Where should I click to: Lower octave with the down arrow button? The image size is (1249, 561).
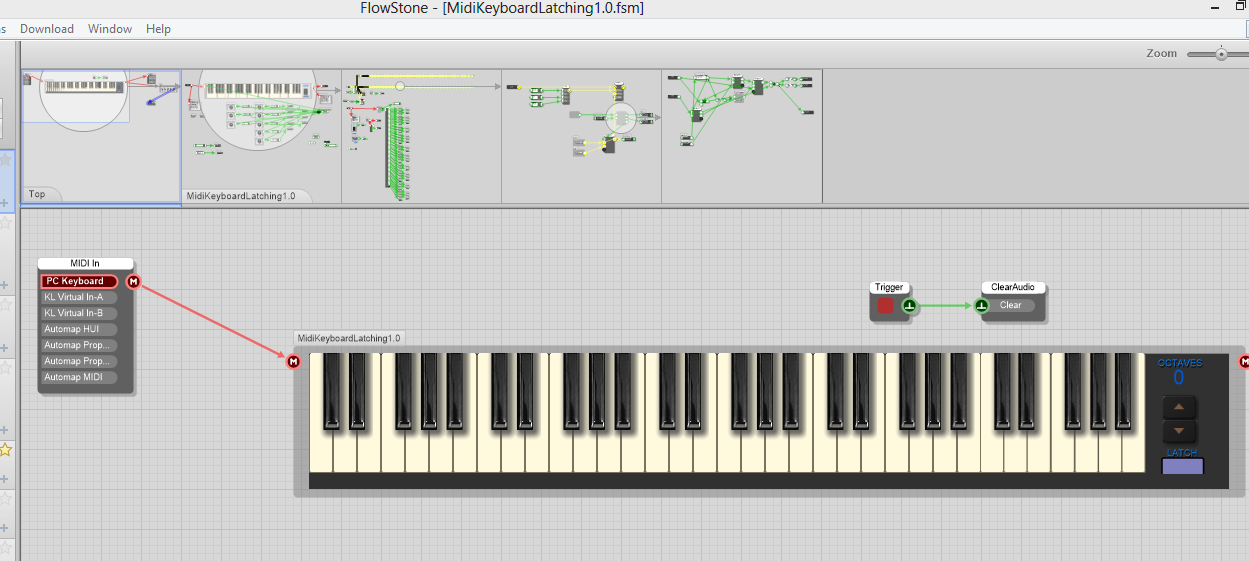pyautogui.click(x=1179, y=431)
